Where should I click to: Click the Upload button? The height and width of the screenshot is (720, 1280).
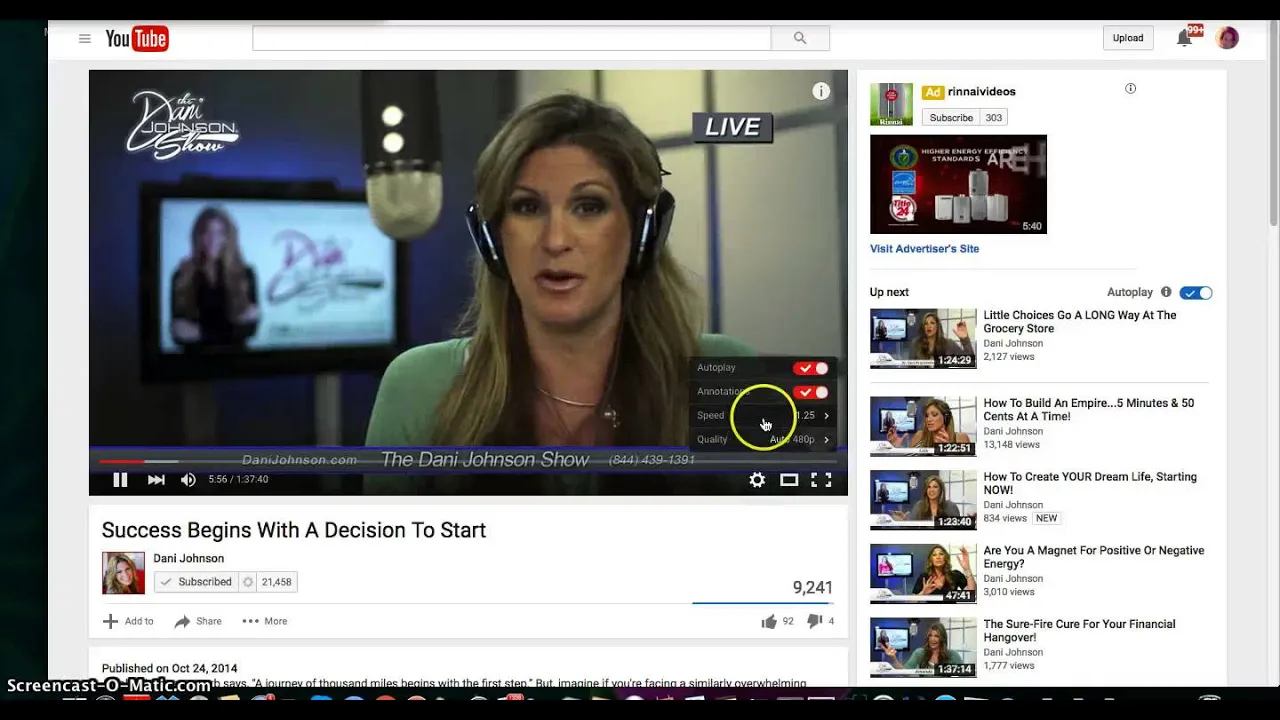[1128, 38]
